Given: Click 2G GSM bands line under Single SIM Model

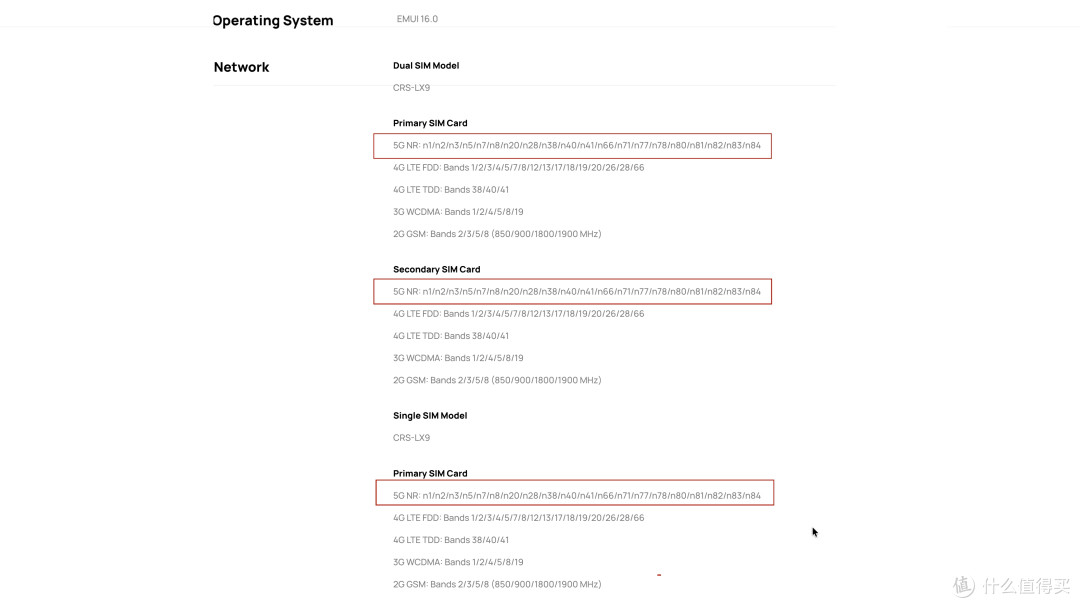Looking at the screenshot, I should (x=497, y=585).
